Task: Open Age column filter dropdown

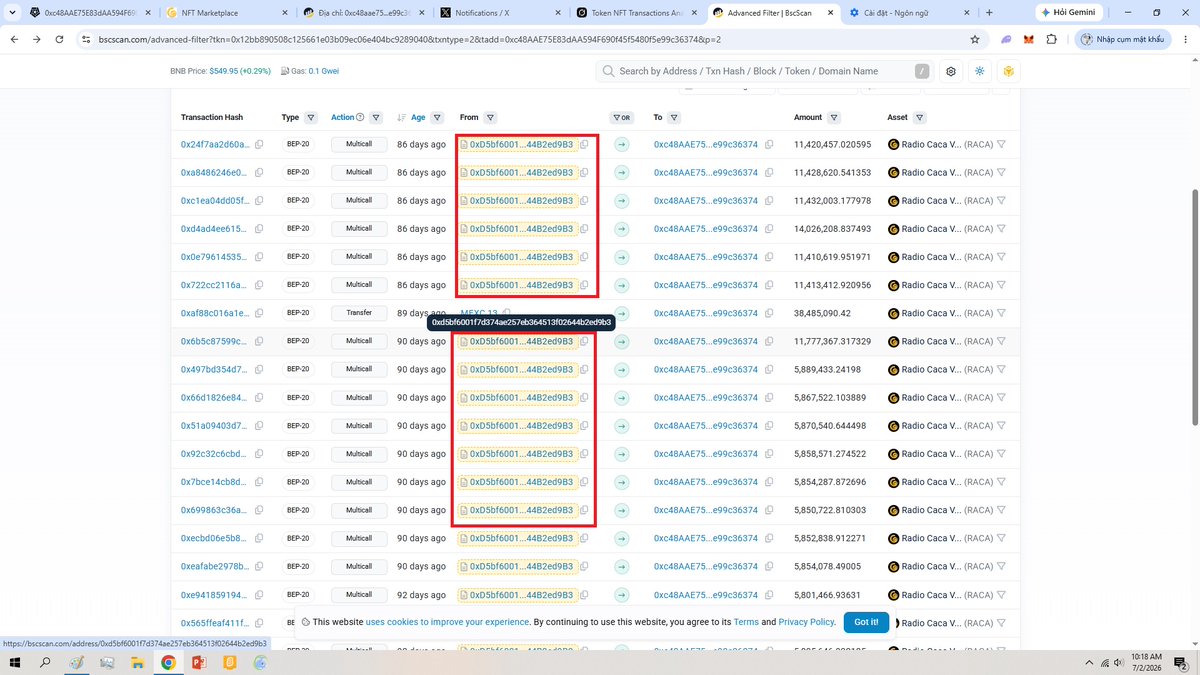Action: [x=437, y=117]
